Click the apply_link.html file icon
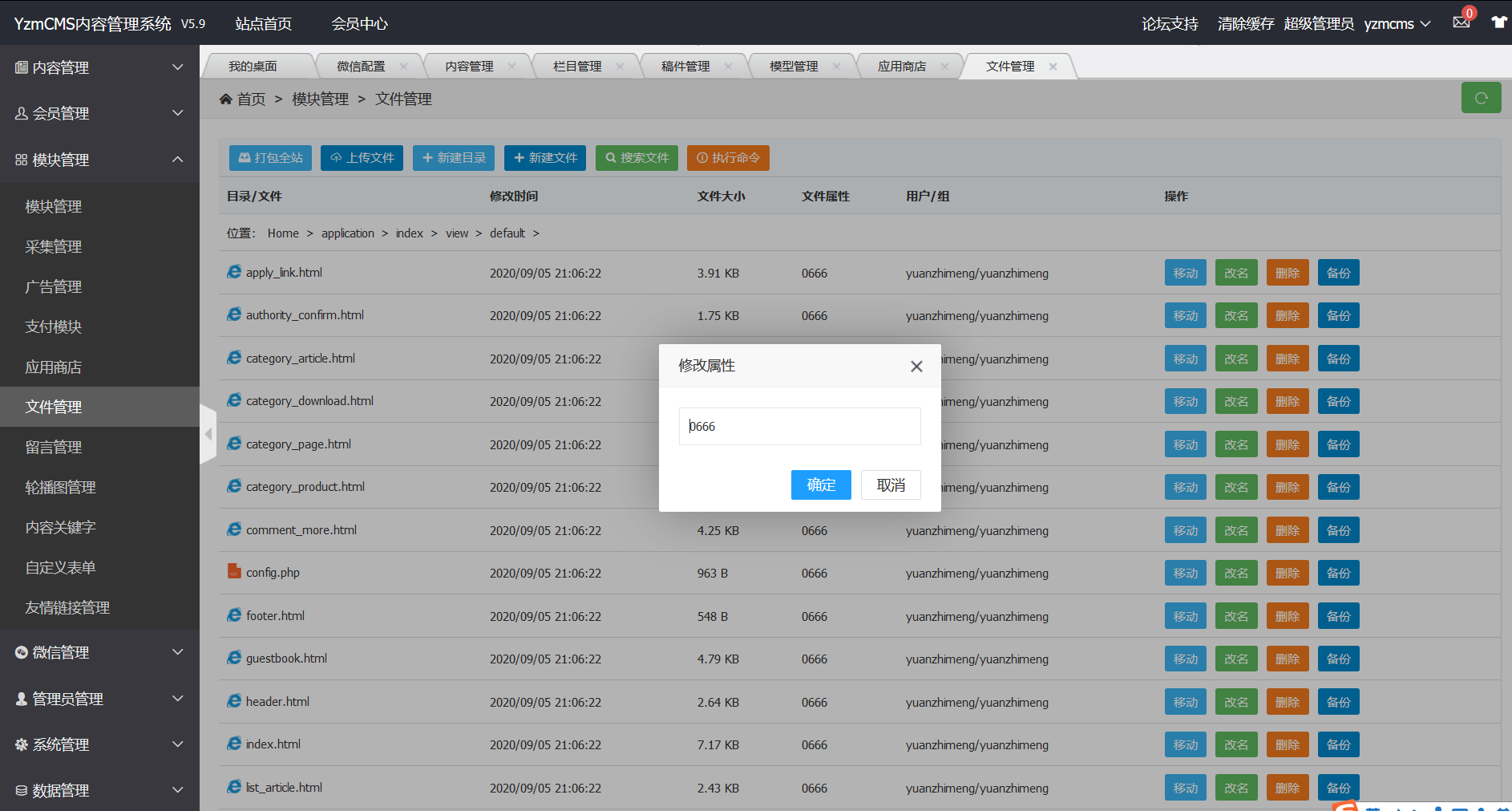The image size is (1512, 811). [x=234, y=272]
